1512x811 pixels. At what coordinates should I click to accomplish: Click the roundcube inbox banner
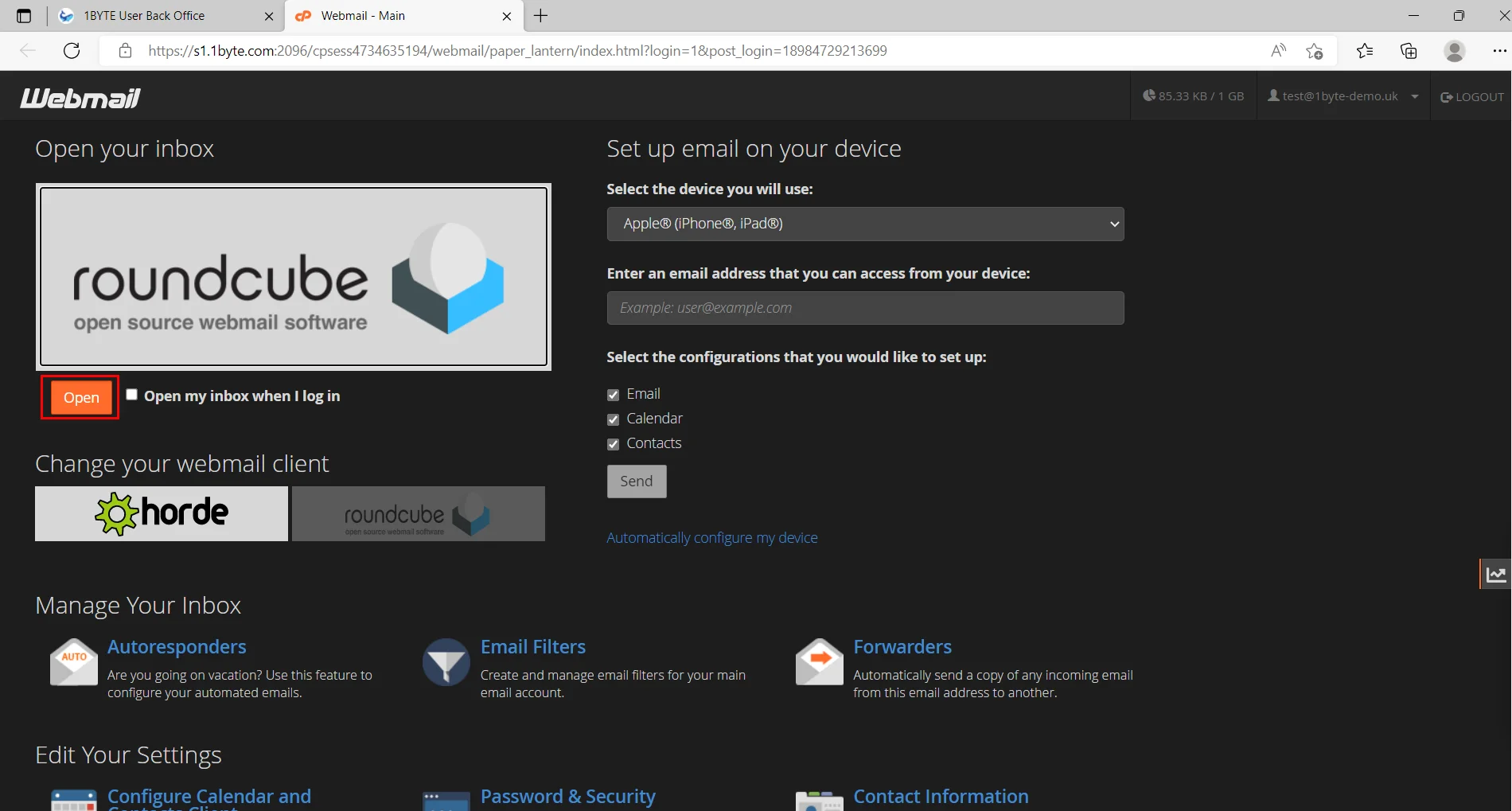click(294, 277)
